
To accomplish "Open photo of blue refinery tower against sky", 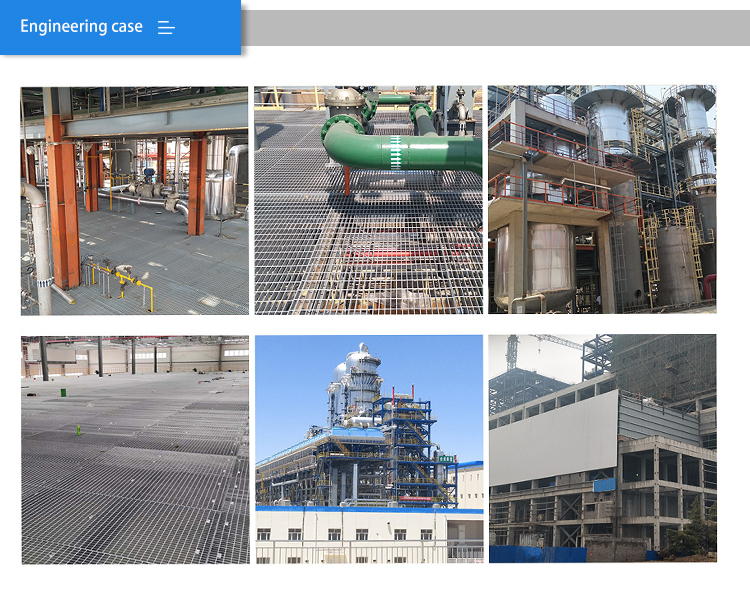I will [x=369, y=449].
